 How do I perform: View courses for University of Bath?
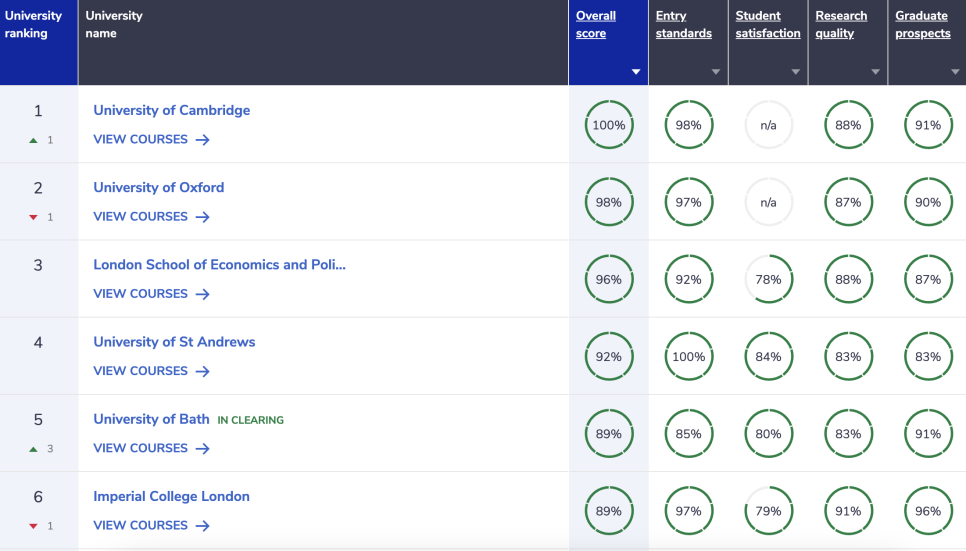[152, 448]
